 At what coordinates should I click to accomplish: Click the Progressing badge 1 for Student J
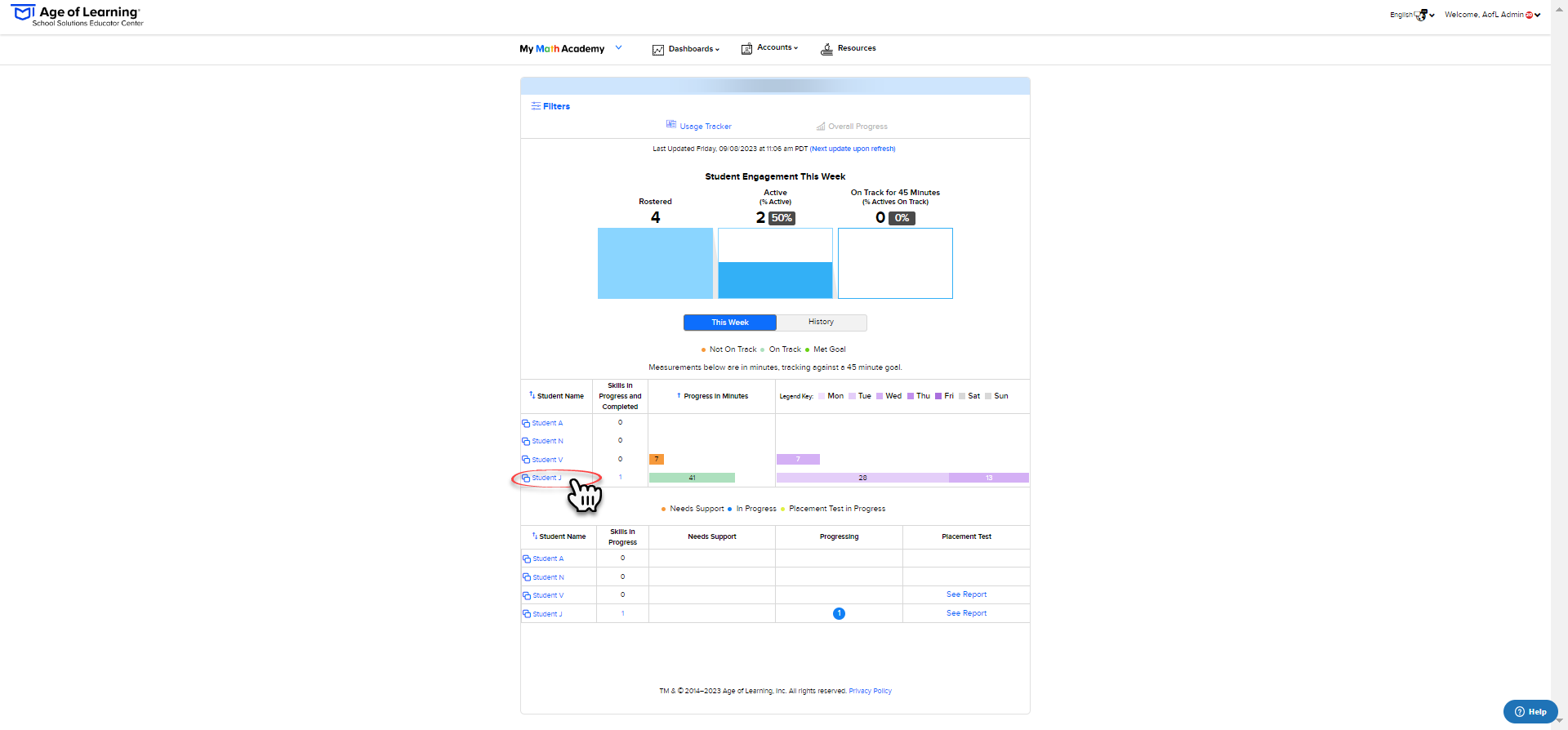click(x=839, y=614)
